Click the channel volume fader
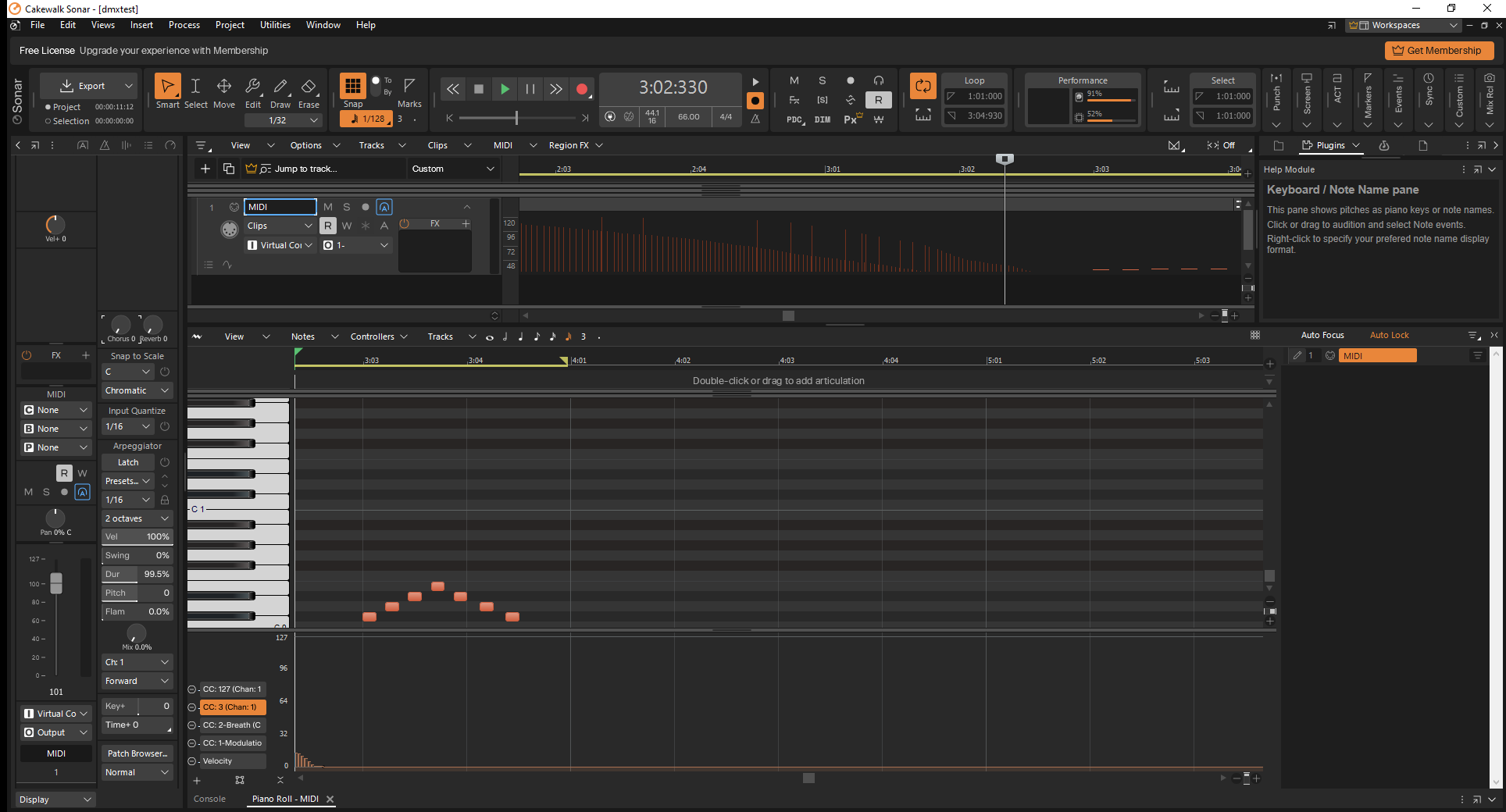Viewport: 1506px width, 812px height. 56,582
